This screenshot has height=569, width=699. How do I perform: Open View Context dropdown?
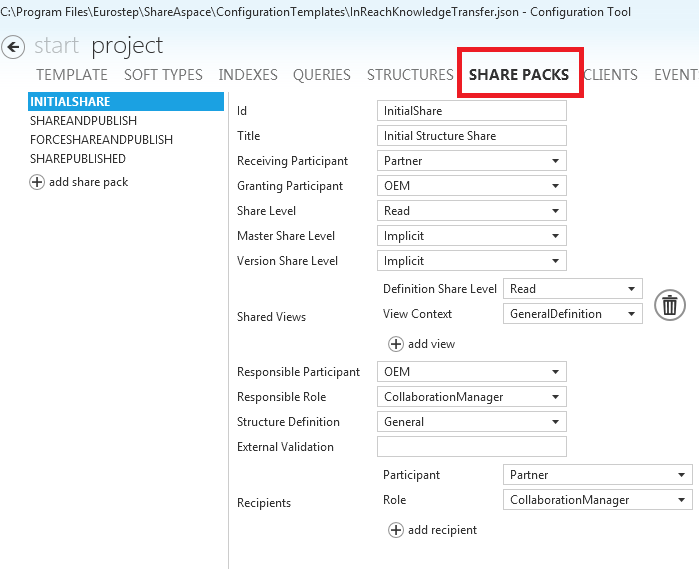click(x=573, y=313)
